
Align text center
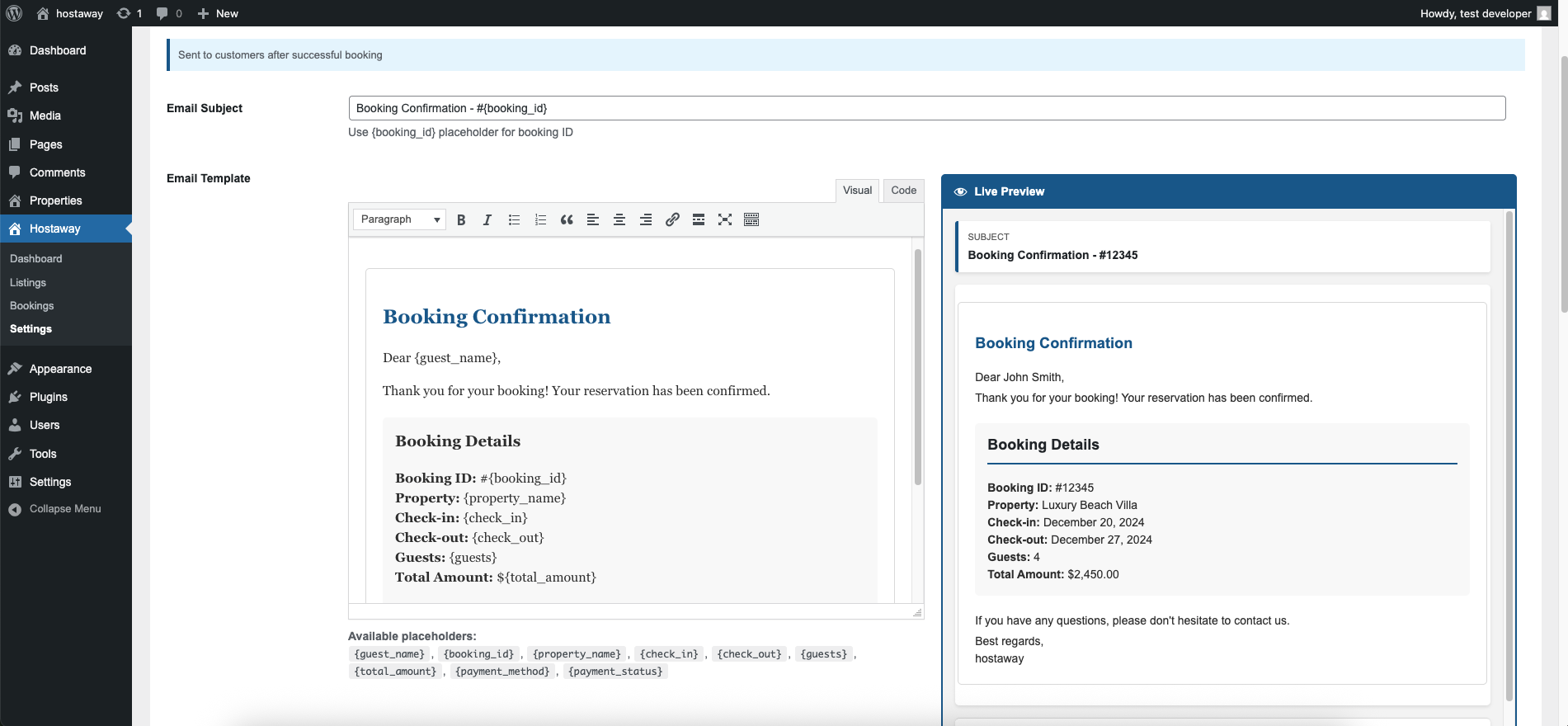tap(619, 219)
